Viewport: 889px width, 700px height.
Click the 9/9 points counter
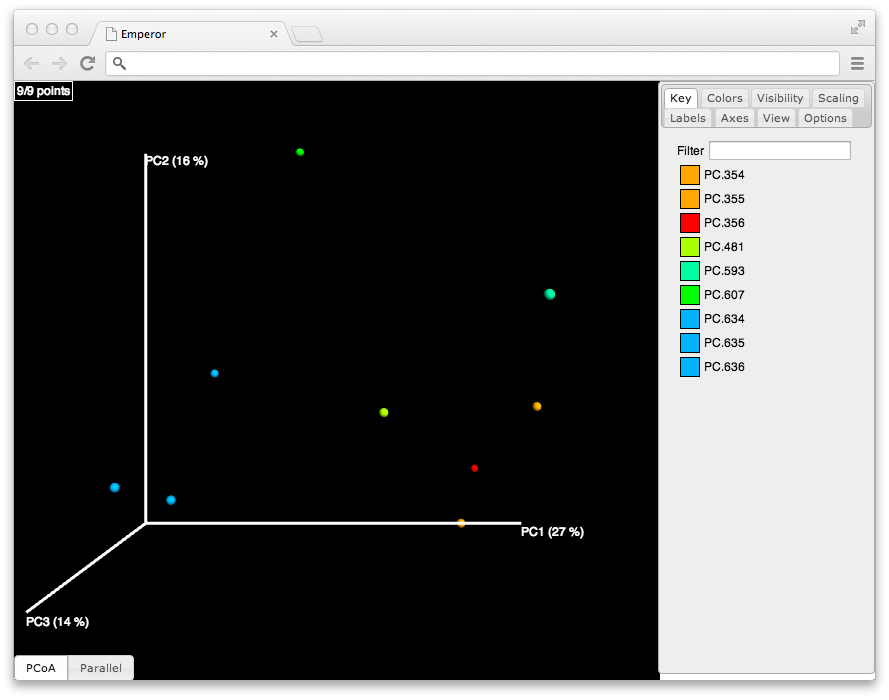click(x=44, y=91)
